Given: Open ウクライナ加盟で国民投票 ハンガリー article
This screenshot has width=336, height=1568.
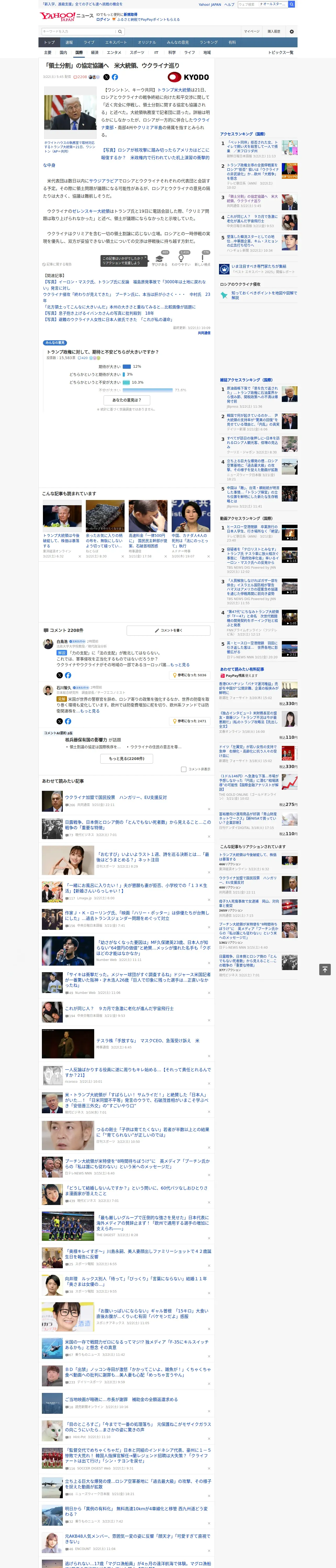Looking at the screenshot, I should coord(116,797).
